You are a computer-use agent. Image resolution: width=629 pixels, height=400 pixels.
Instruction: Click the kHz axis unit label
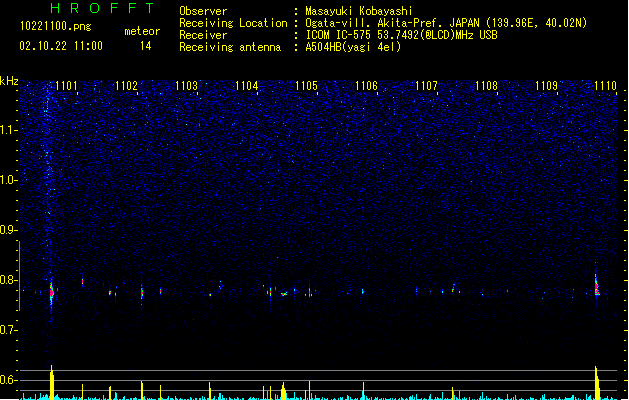[9, 81]
